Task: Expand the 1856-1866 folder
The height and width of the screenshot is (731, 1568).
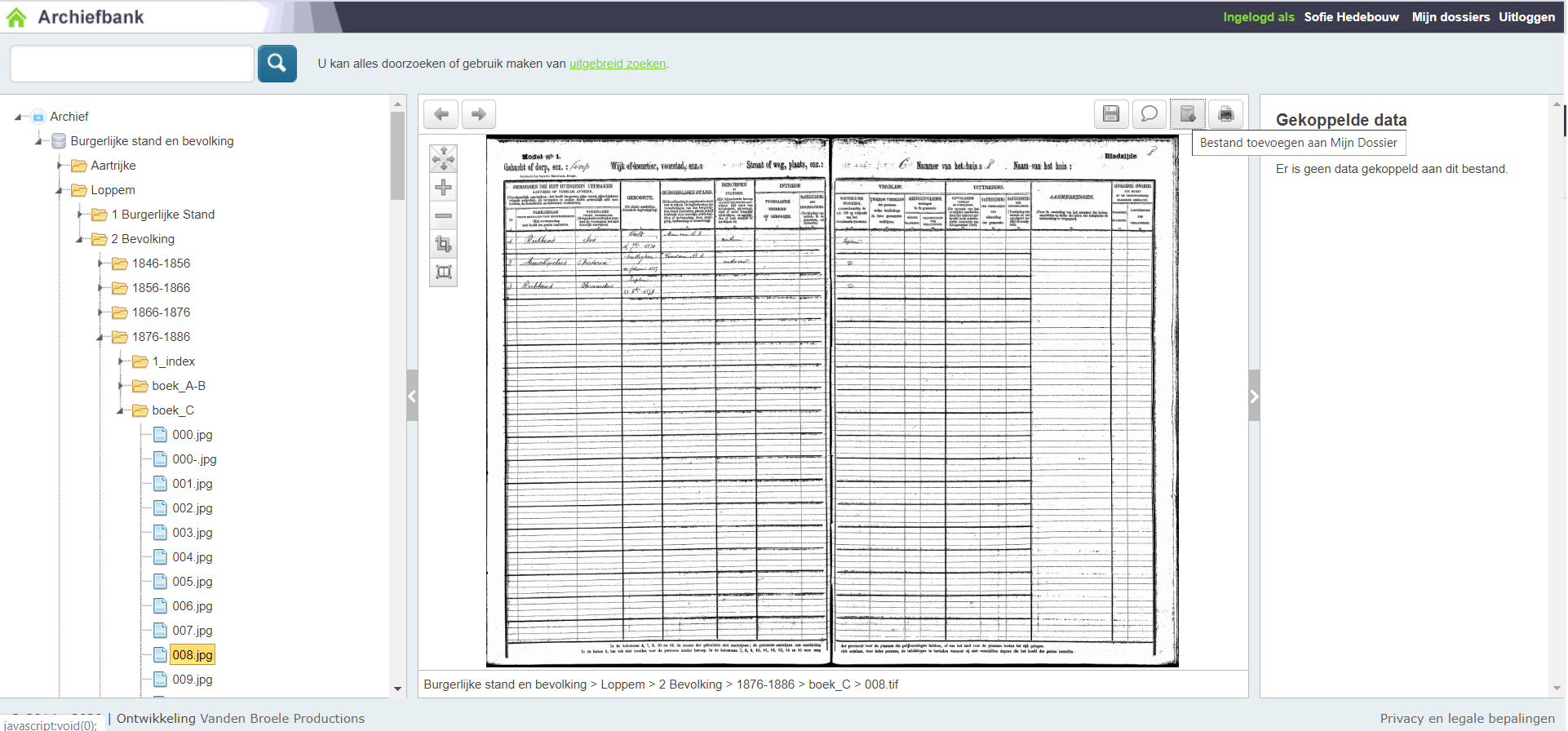Action: coord(100,288)
